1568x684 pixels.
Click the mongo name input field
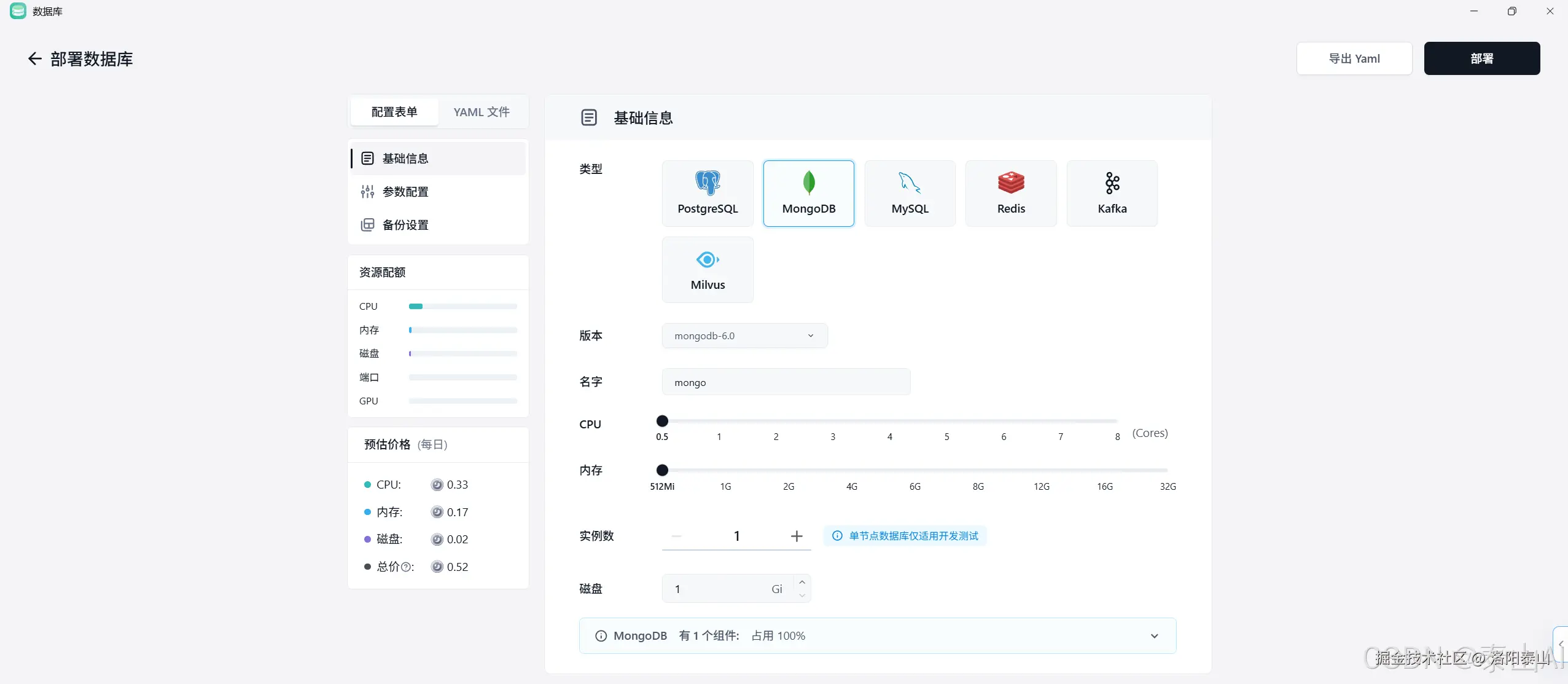pyautogui.click(x=785, y=382)
